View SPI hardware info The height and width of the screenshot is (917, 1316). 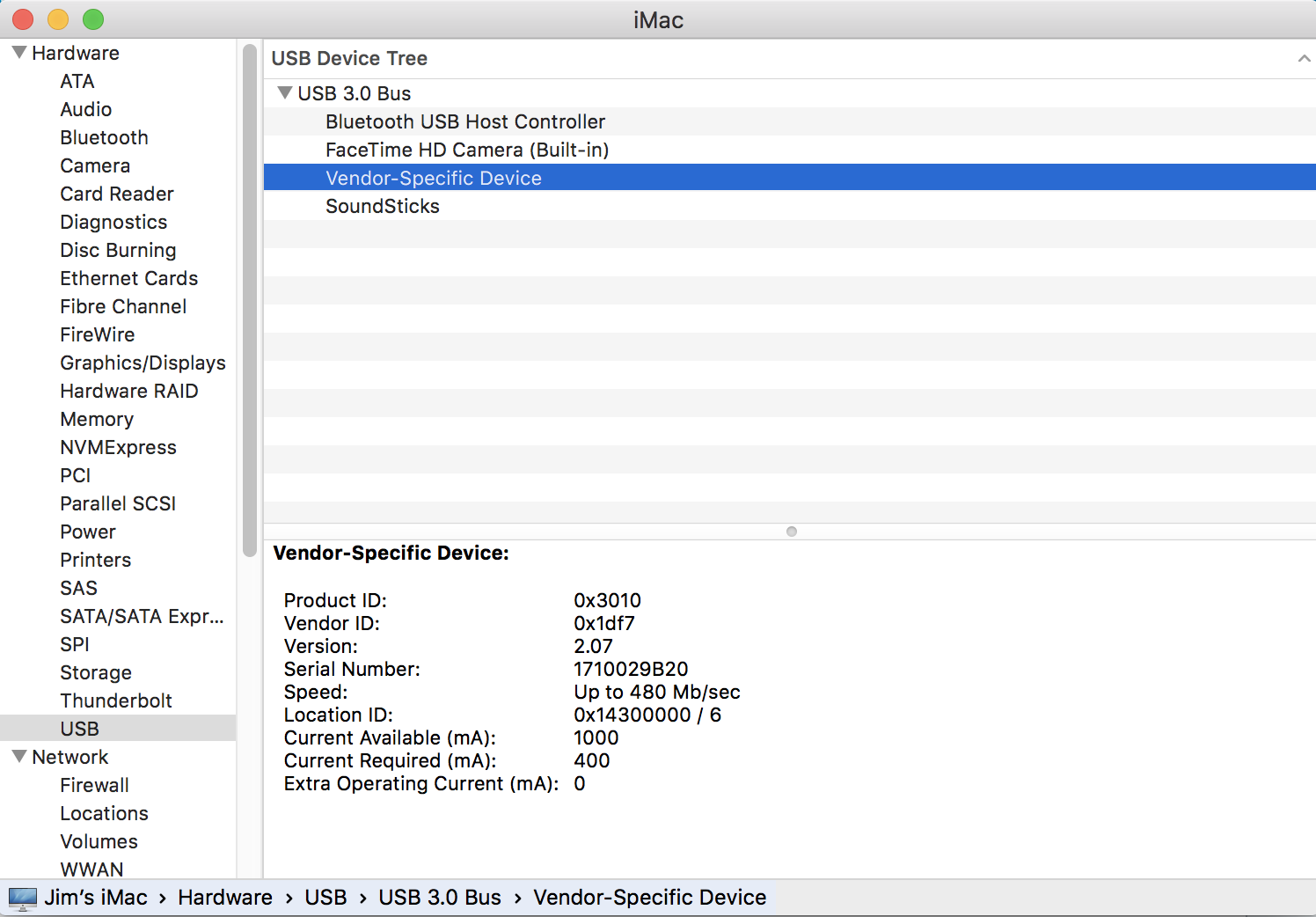75,644
